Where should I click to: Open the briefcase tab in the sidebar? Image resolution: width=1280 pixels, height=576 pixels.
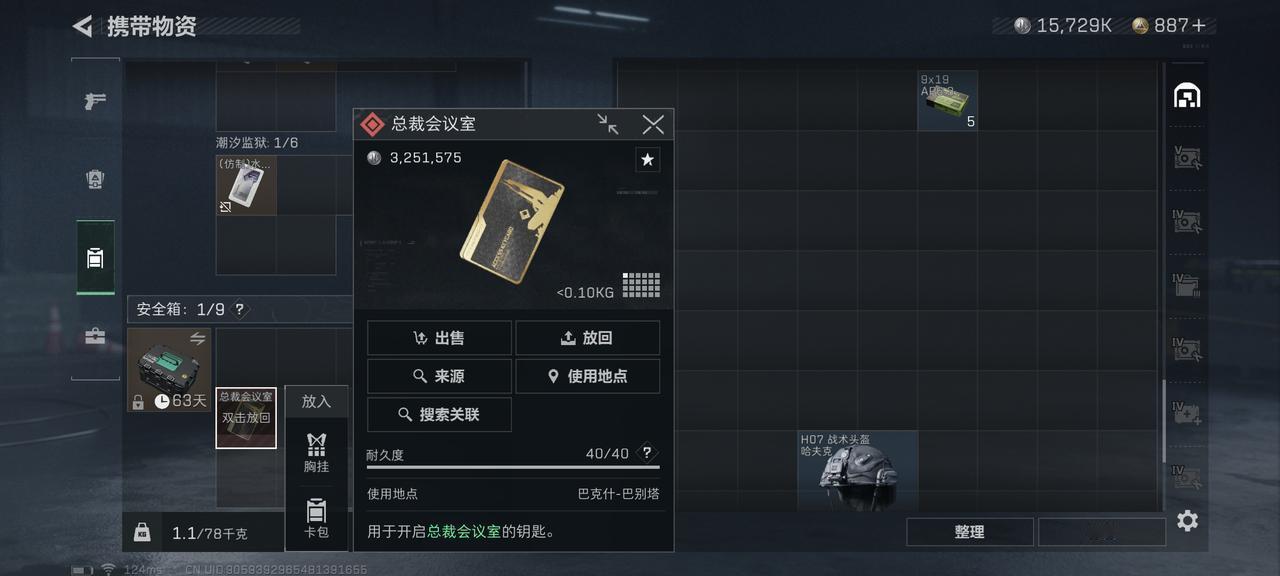coord(96,337)
